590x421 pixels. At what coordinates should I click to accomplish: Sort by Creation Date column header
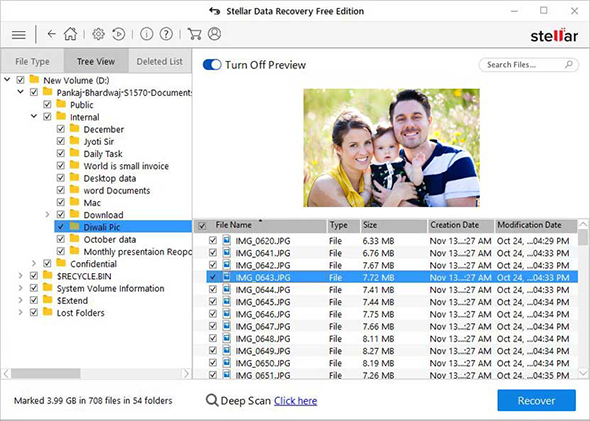pyautogui.click(x=461, y=225)
